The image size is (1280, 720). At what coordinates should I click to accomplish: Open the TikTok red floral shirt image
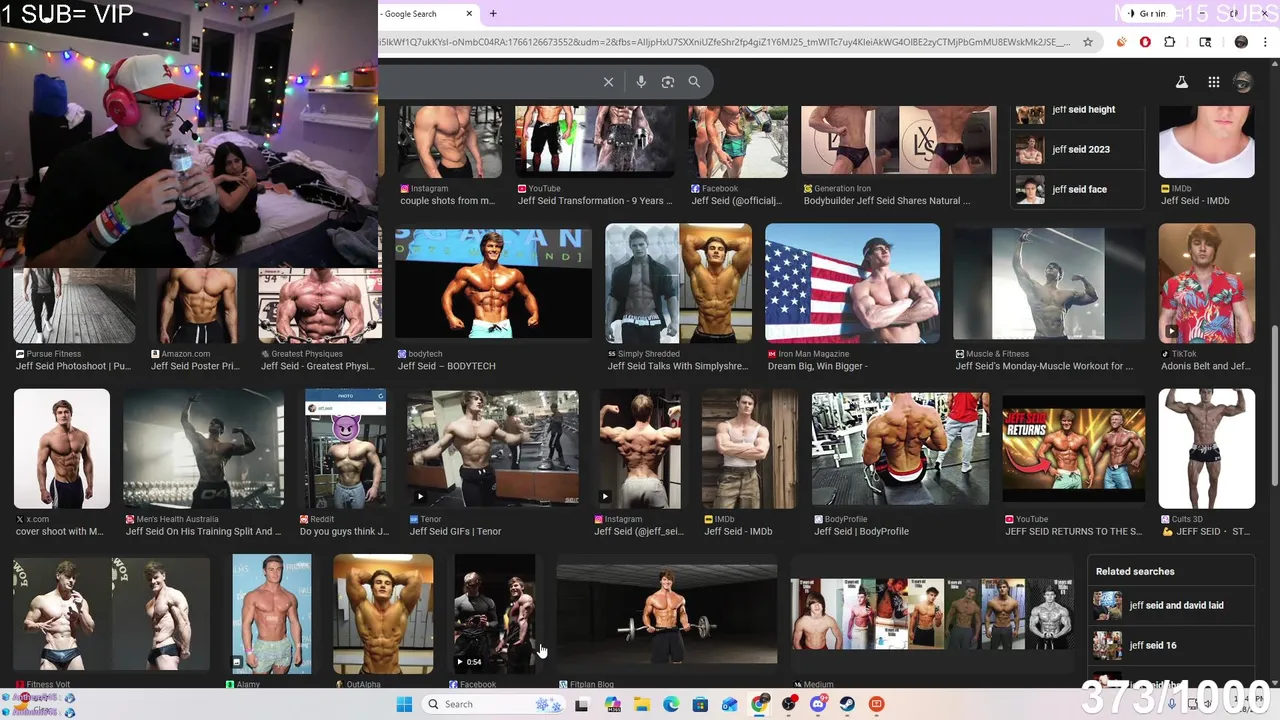click(x=1206, y=283)
